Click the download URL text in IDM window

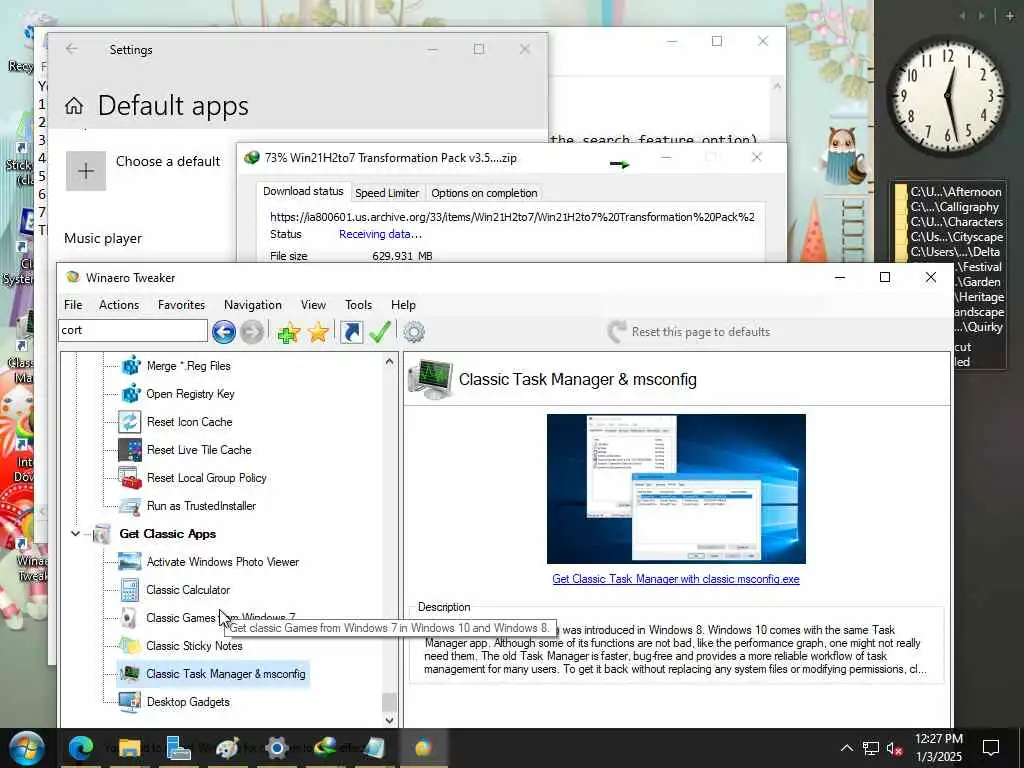pyautogui.click(x=512, y=217)
